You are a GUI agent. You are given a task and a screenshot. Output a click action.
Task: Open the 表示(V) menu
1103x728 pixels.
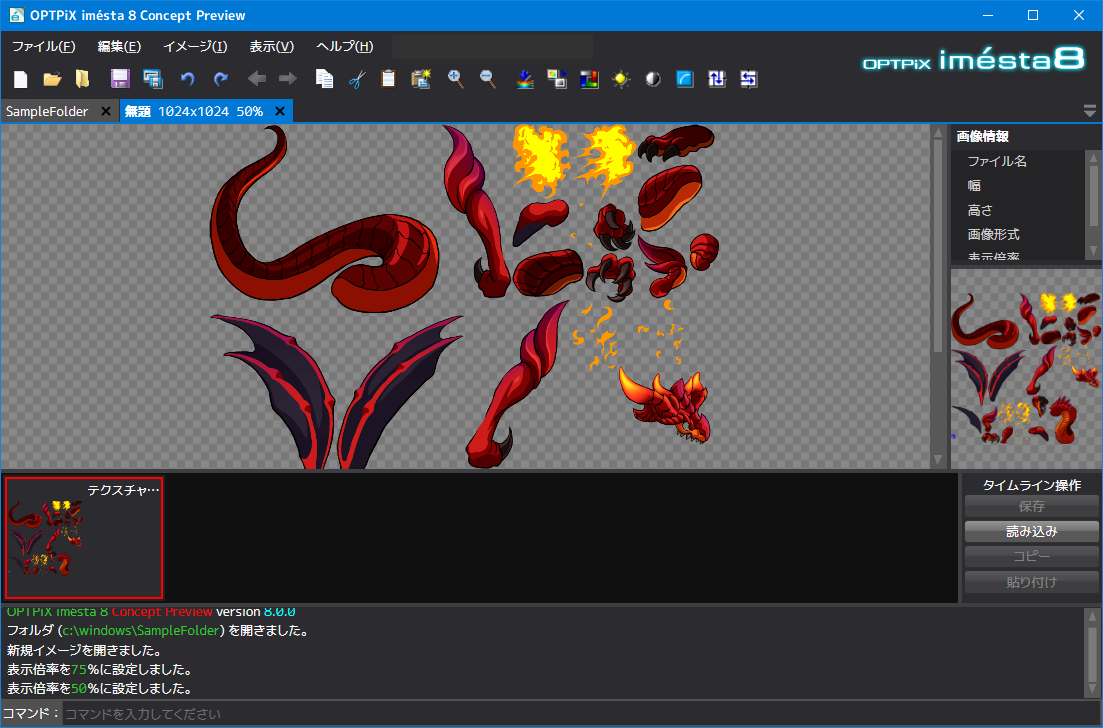tap(272, 46)
